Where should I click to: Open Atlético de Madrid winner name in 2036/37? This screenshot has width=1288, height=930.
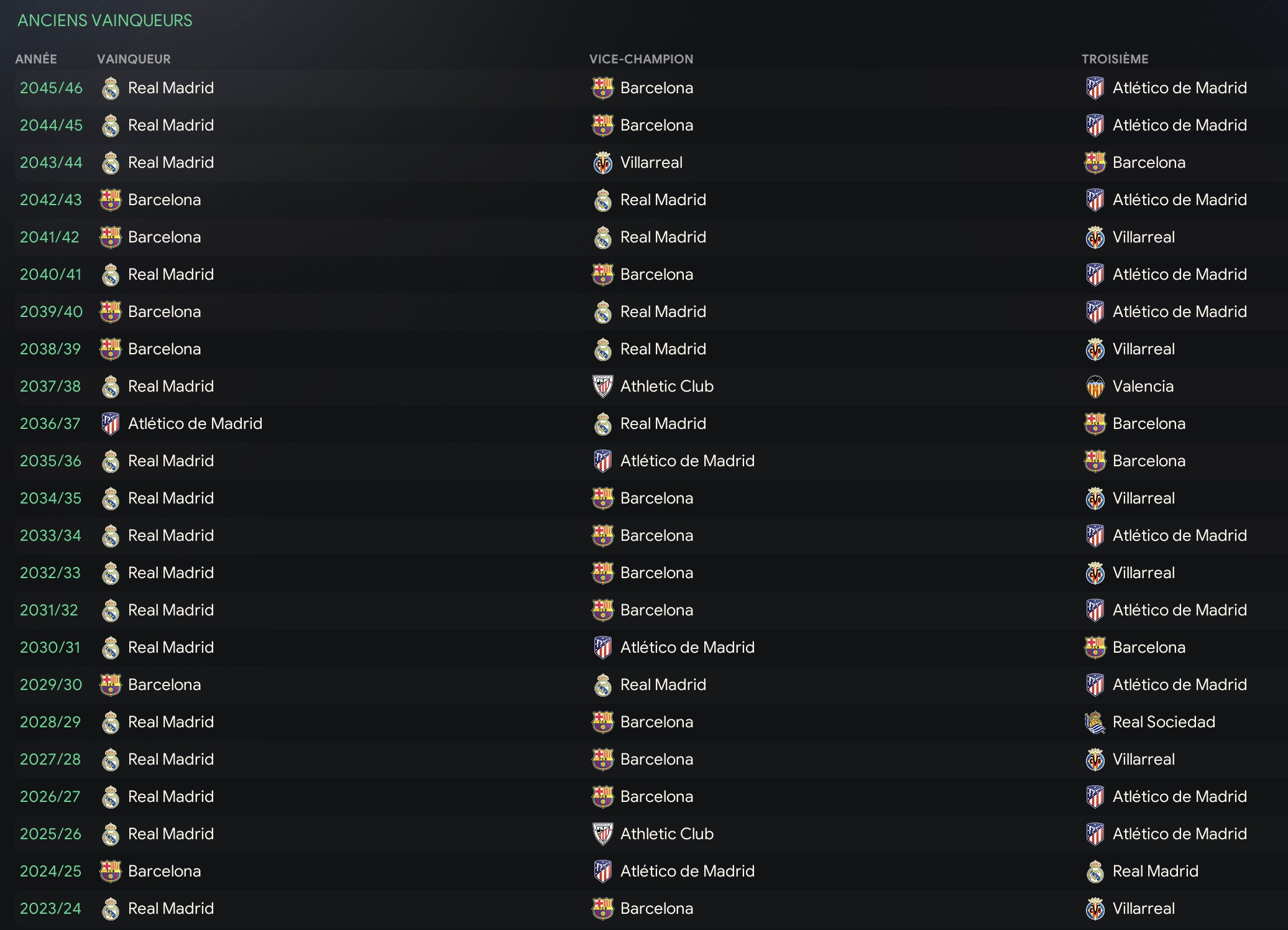[x=195, y=423]
